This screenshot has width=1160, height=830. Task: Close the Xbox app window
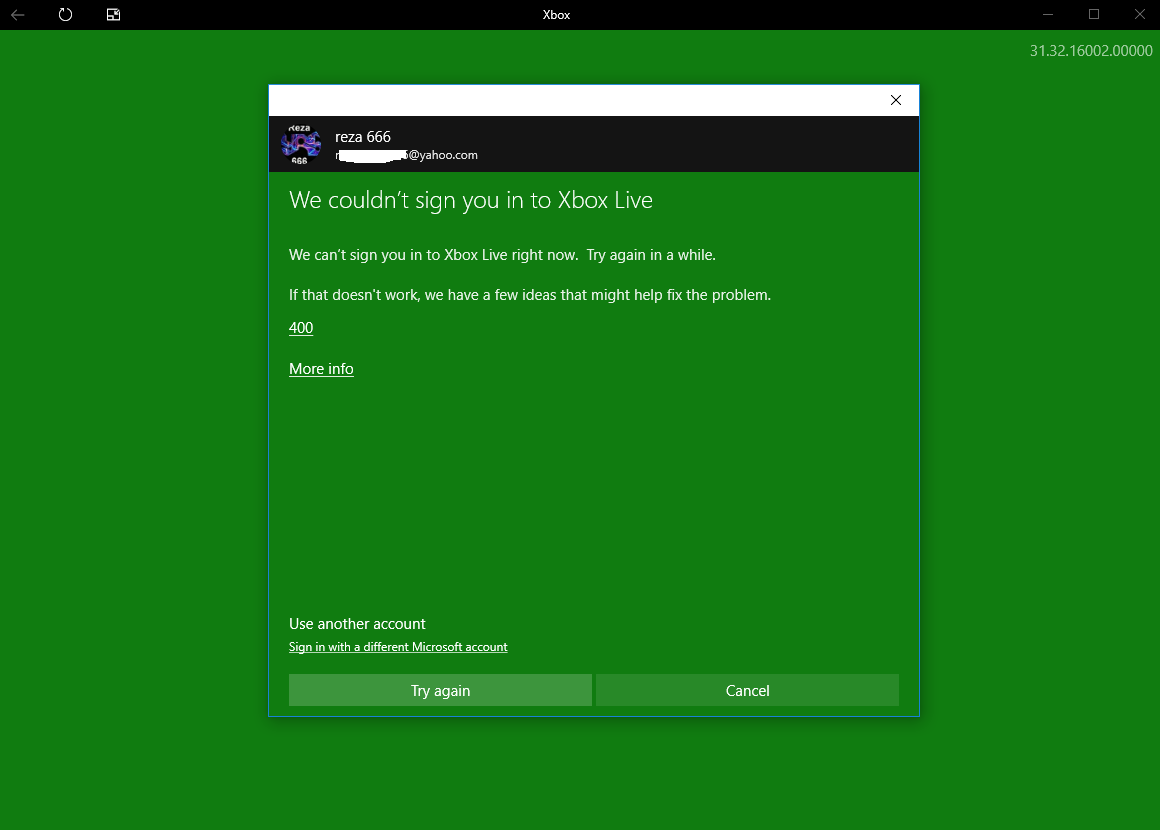coord(1140,15)
